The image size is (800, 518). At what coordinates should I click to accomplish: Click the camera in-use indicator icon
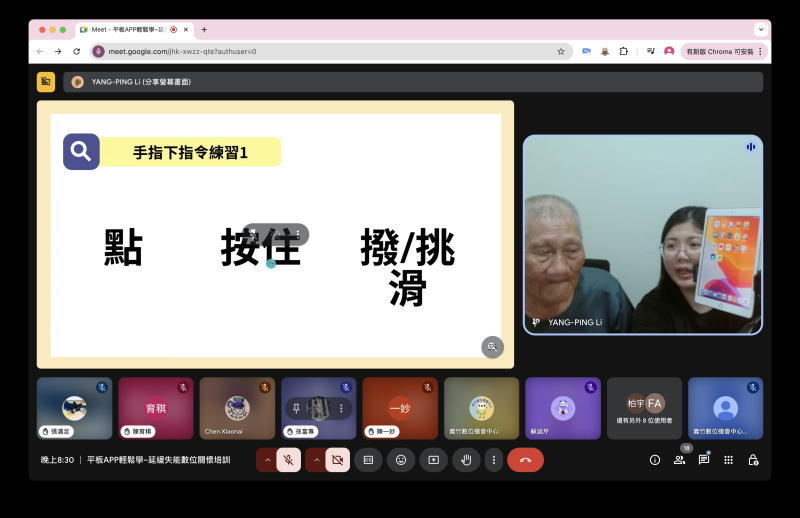(586, 52)
